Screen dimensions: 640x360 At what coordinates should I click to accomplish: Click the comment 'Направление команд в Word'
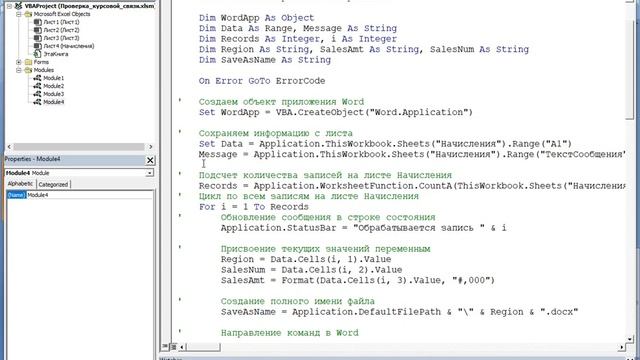click(290, 333)
